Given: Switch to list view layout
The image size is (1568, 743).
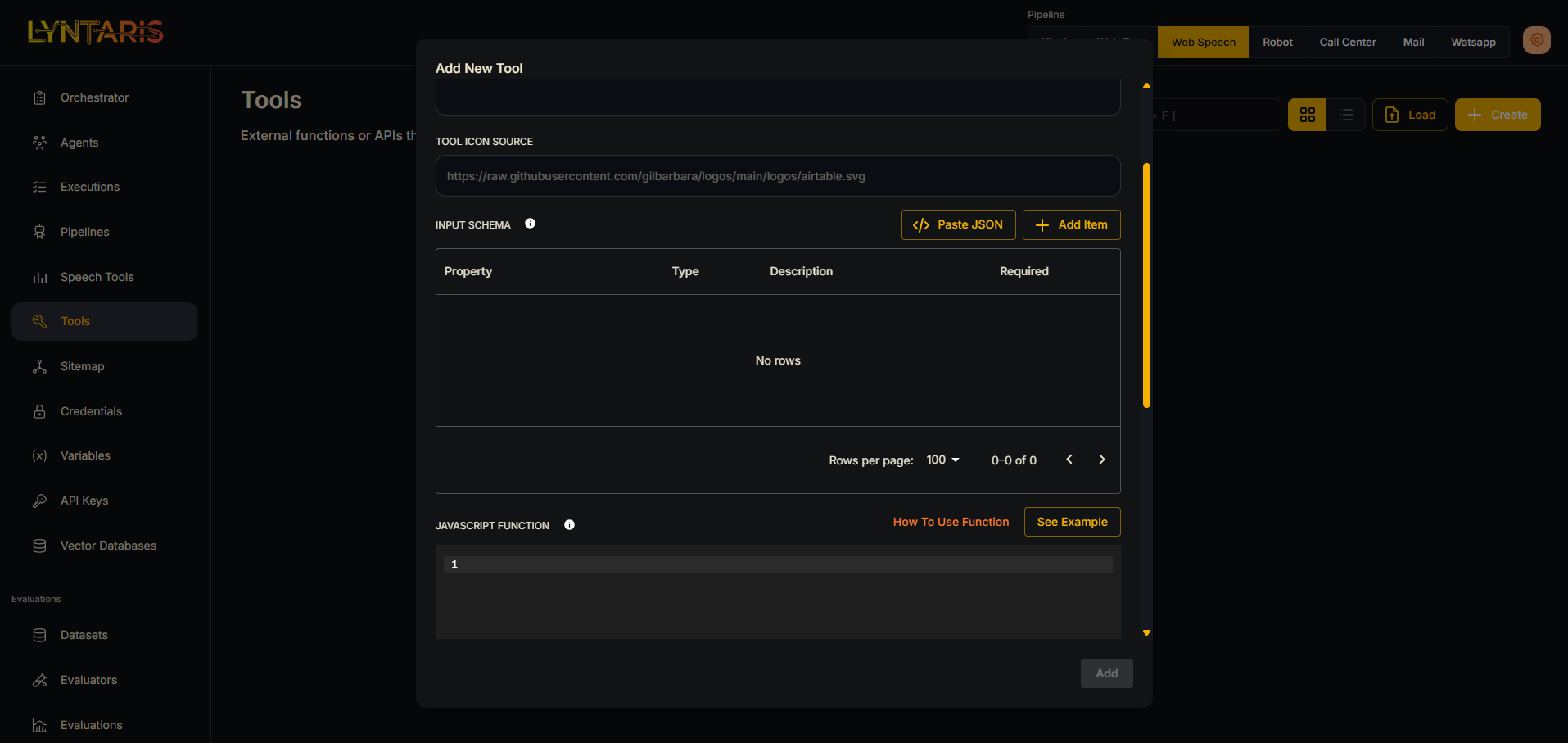Looking at the screenshot, I should (x=1346, y=115).
